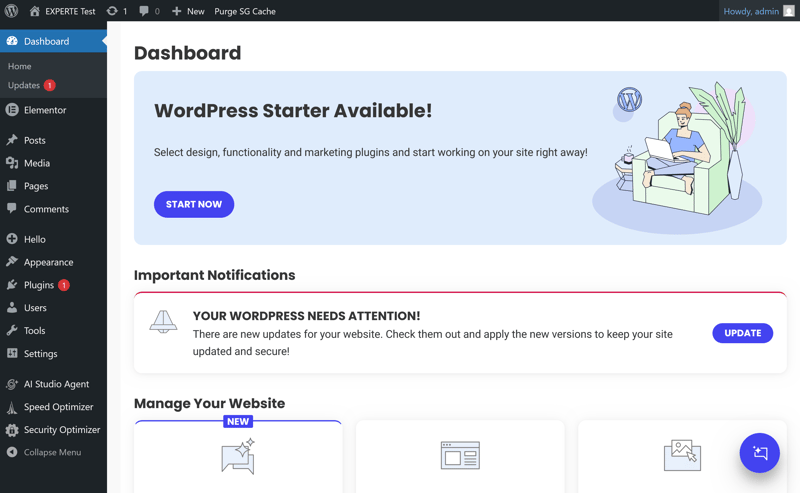This screenshot has height=493, width=800.
Task: Click the START NOW button
Action: [194, 204]
